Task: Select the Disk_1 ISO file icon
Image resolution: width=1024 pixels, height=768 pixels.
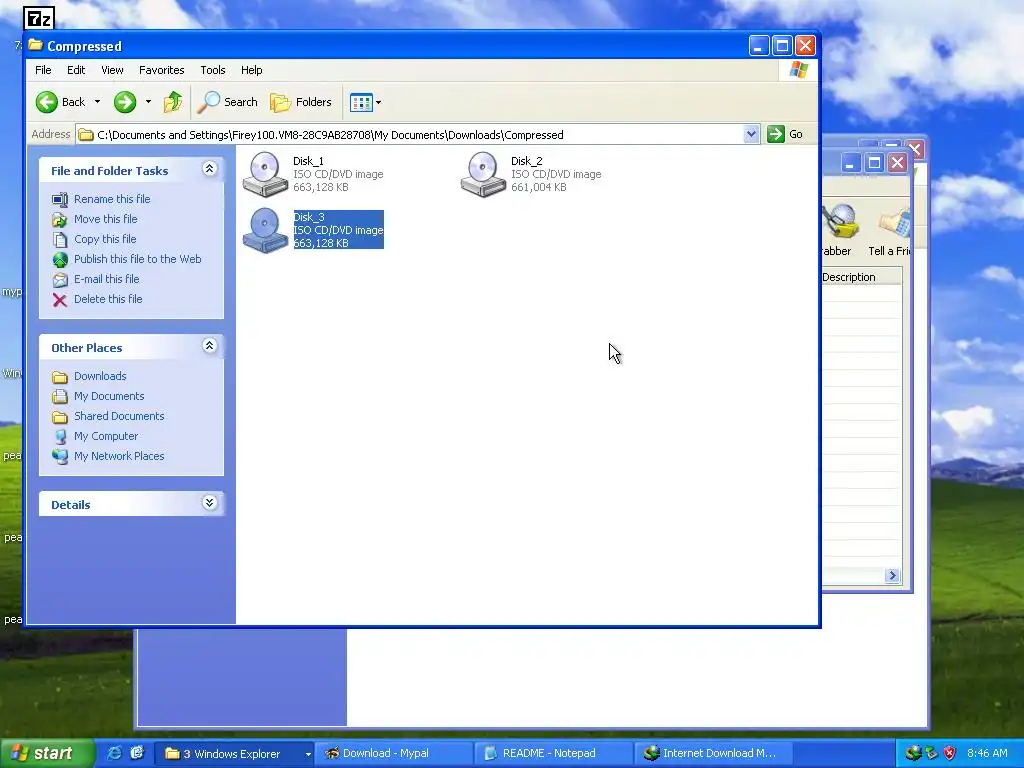Action: [265, 174]
